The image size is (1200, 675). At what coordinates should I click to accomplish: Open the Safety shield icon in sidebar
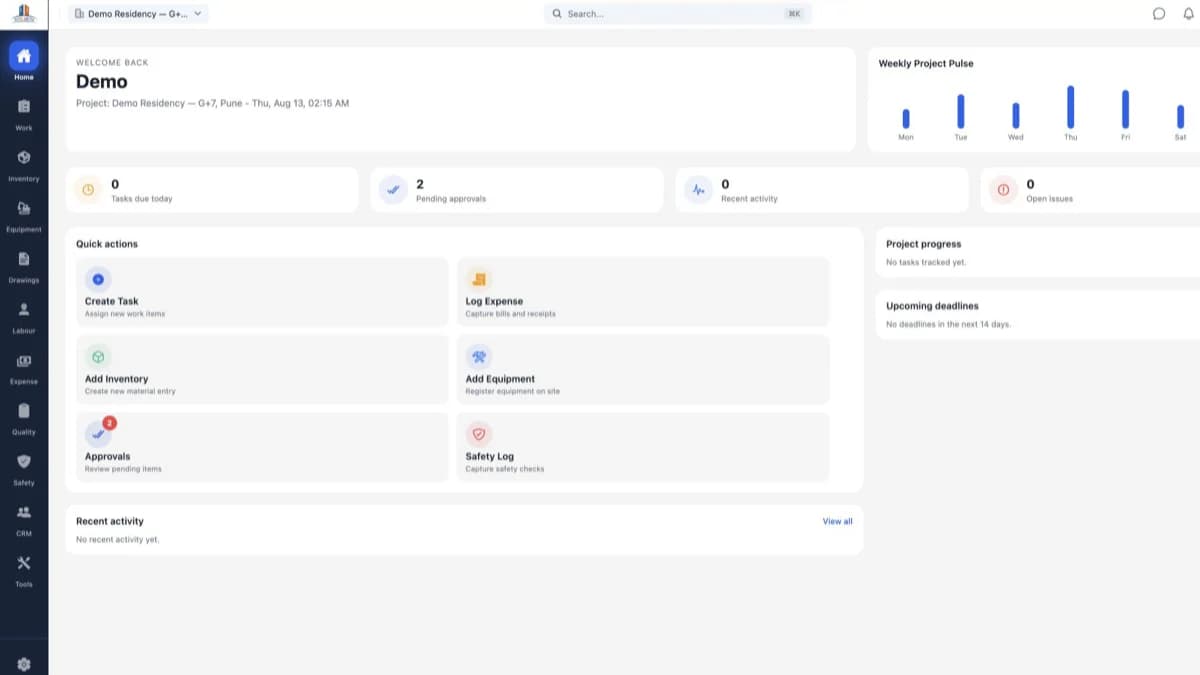tap(24, 469)
